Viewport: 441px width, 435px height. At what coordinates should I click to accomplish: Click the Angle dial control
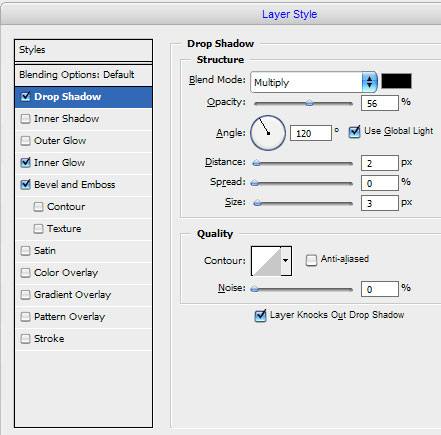[268, 133]
